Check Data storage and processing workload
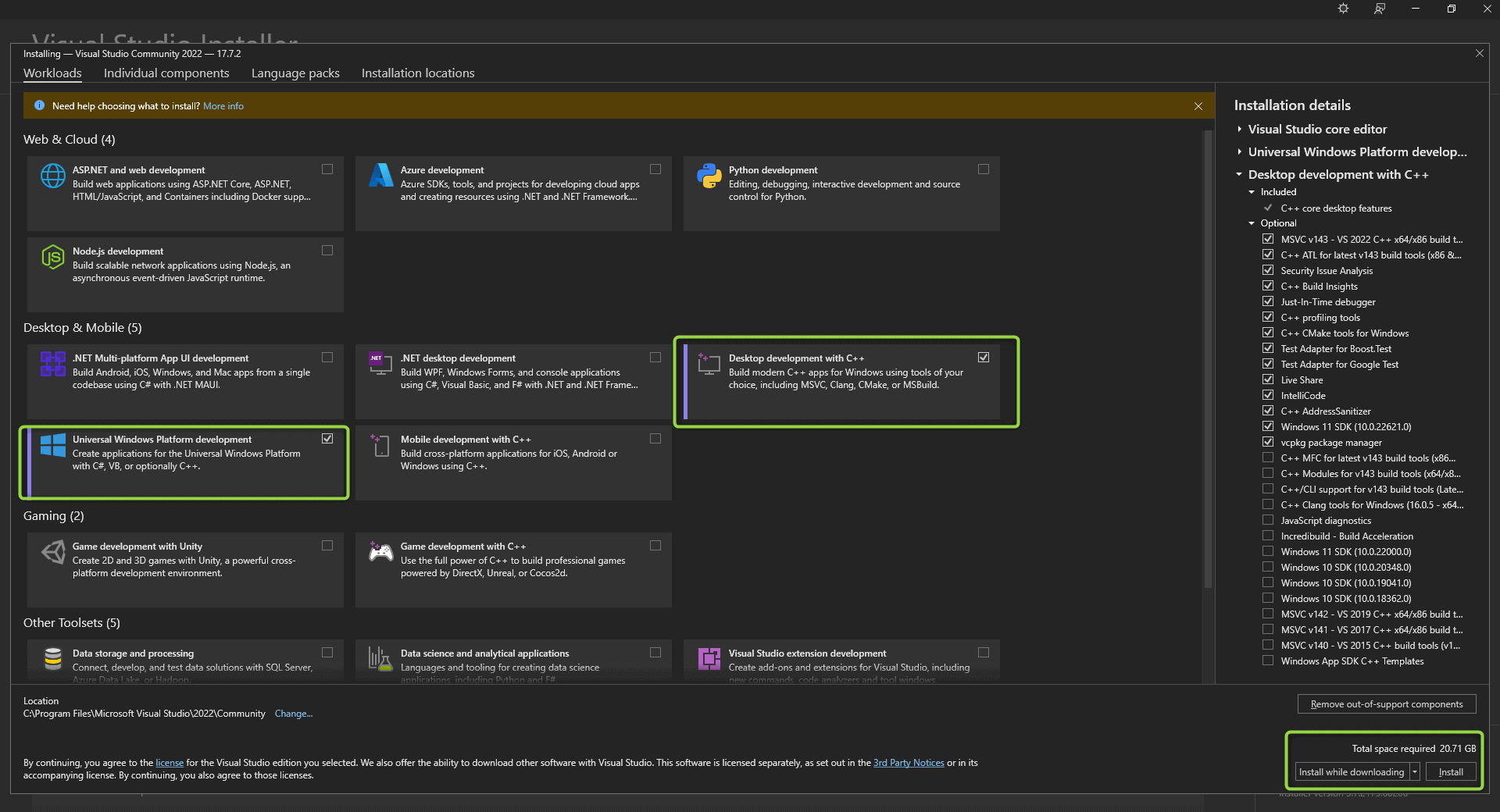Viewport: 1500px width, 812px height. click(x=327, y=653)
